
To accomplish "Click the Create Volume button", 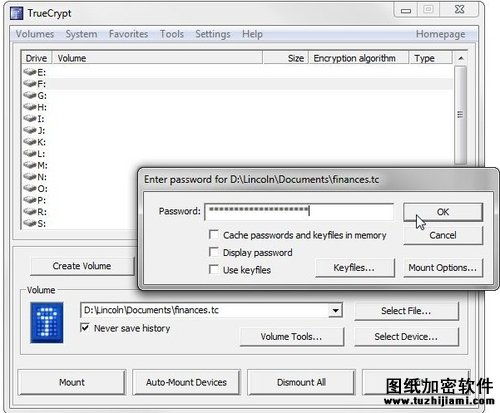I will coord(82,266).
